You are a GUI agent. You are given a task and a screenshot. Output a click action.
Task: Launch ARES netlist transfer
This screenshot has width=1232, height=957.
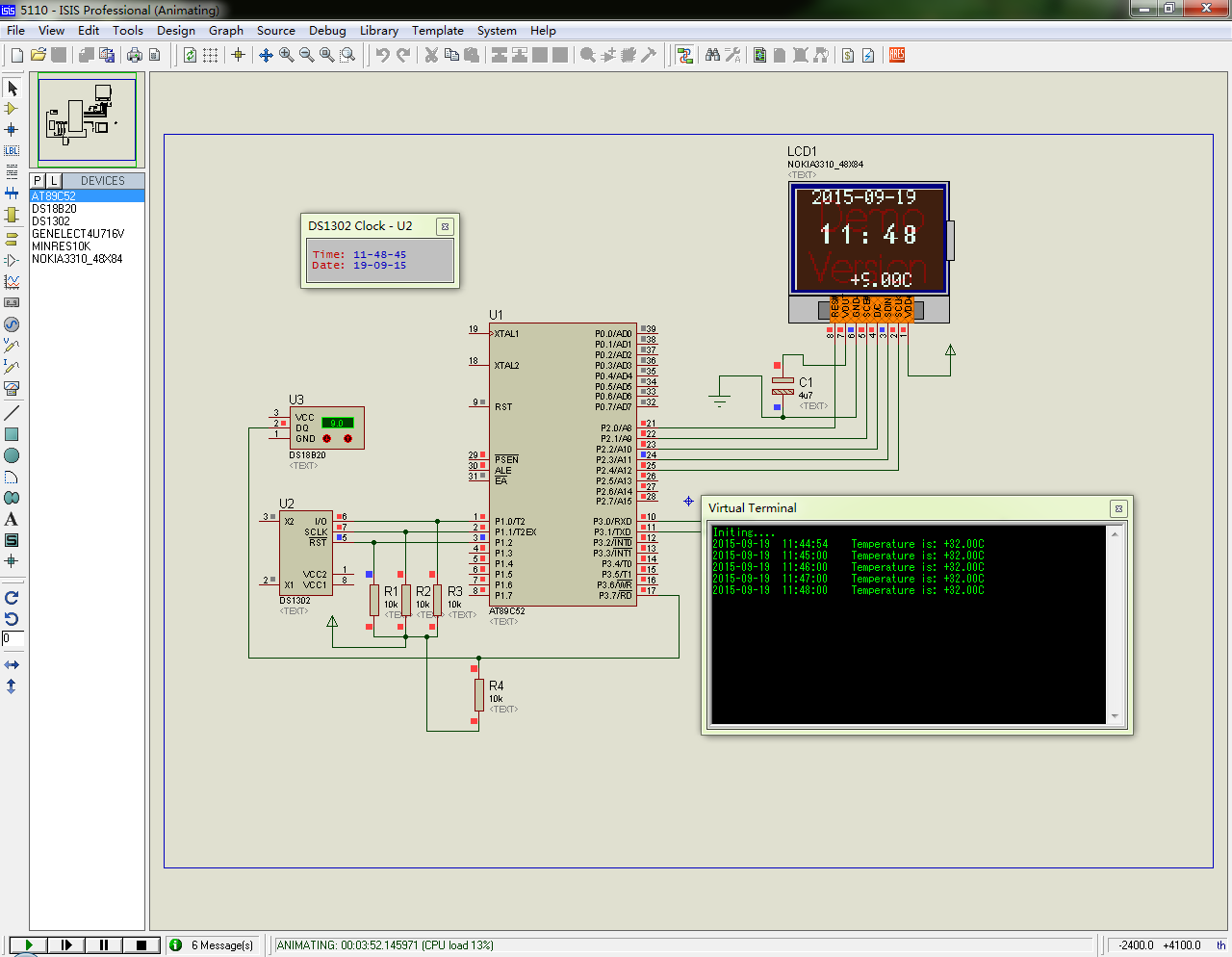pos(897,55)
